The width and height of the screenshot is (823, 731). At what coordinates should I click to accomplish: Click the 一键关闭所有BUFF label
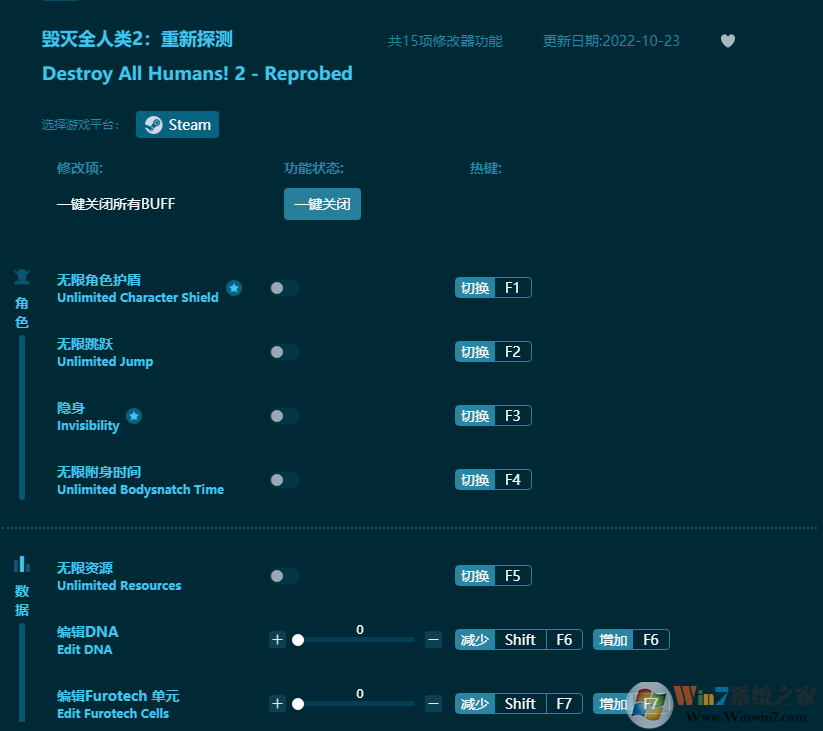116,204
